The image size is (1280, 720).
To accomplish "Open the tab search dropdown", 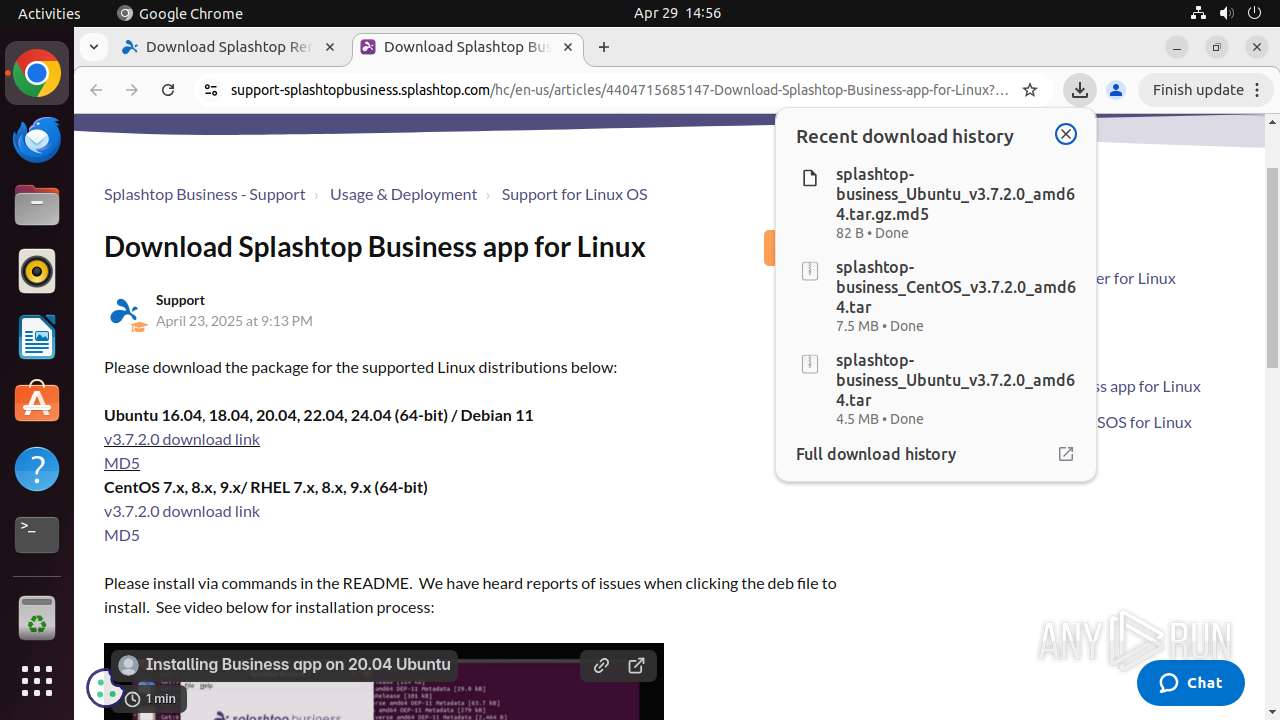I will click(x=93, y=47).
